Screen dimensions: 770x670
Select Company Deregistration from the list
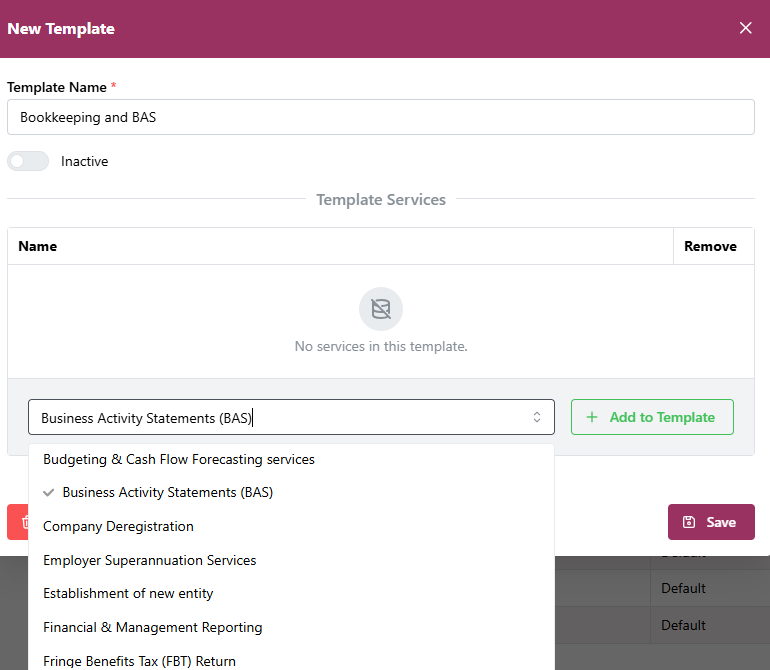pos(118,526)
